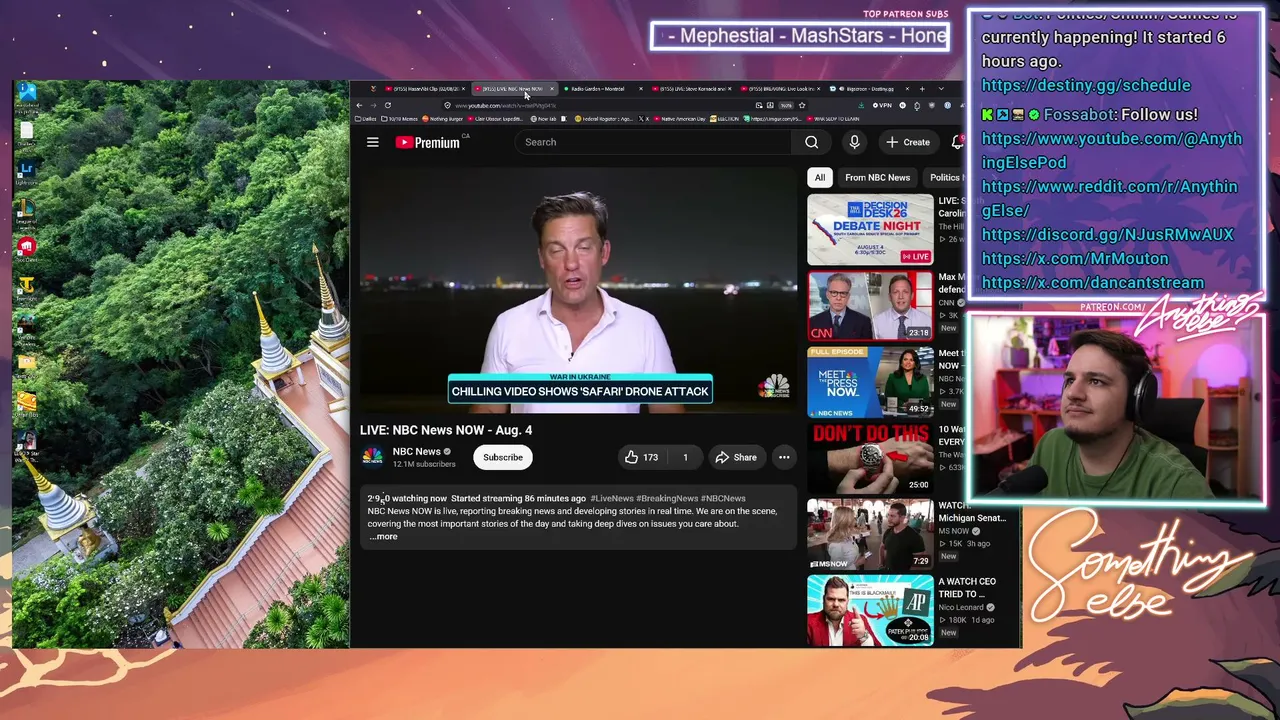Subscribe to the NBC News channel
The height and width of the screenshot is (720, 1280).
click(x=503, y=457)
